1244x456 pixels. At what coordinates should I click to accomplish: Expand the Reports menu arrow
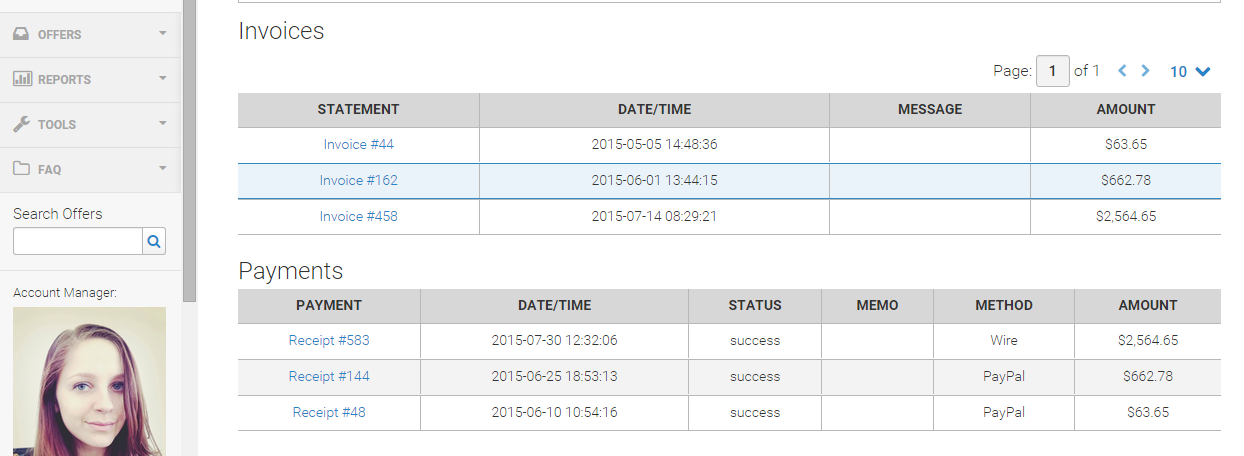[163, 79]
